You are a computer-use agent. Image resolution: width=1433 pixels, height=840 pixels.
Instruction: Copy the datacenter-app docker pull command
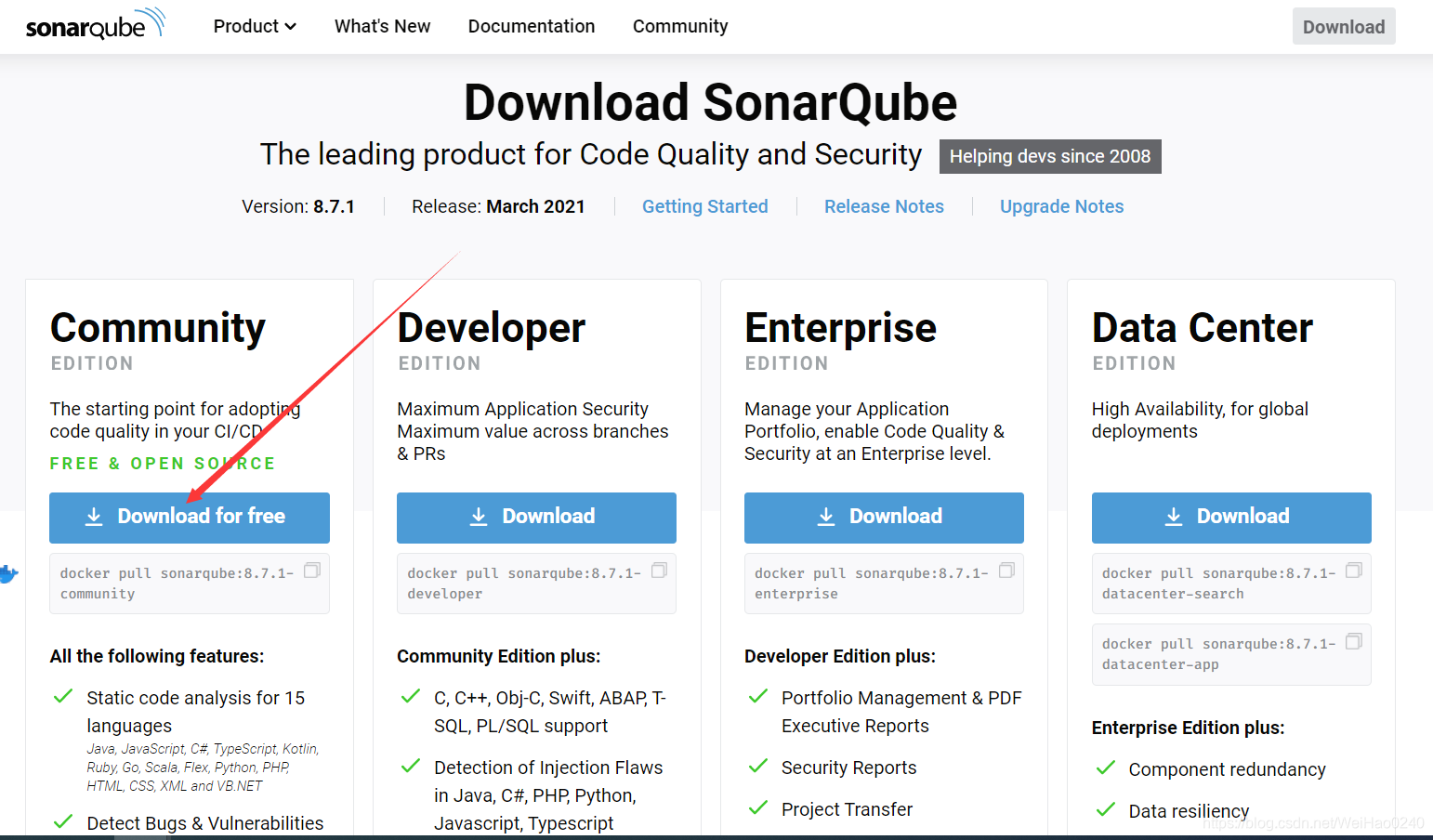(x=1354, y=640)
